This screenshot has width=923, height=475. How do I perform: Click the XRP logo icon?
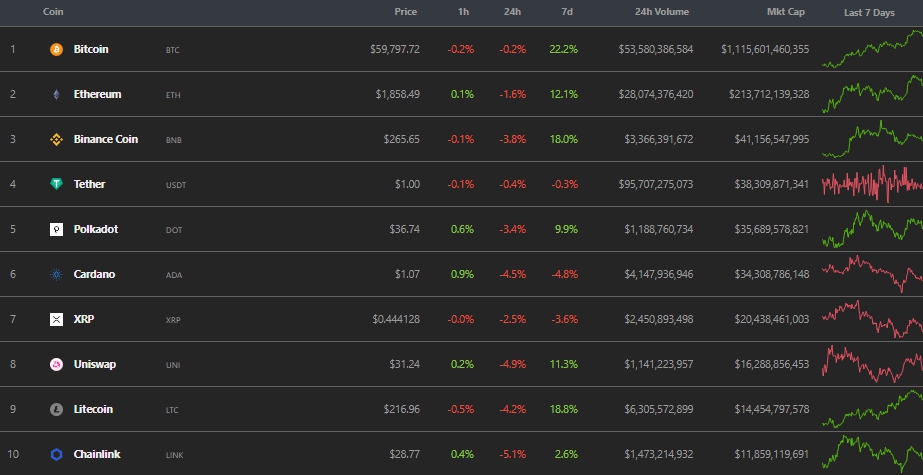56,319
